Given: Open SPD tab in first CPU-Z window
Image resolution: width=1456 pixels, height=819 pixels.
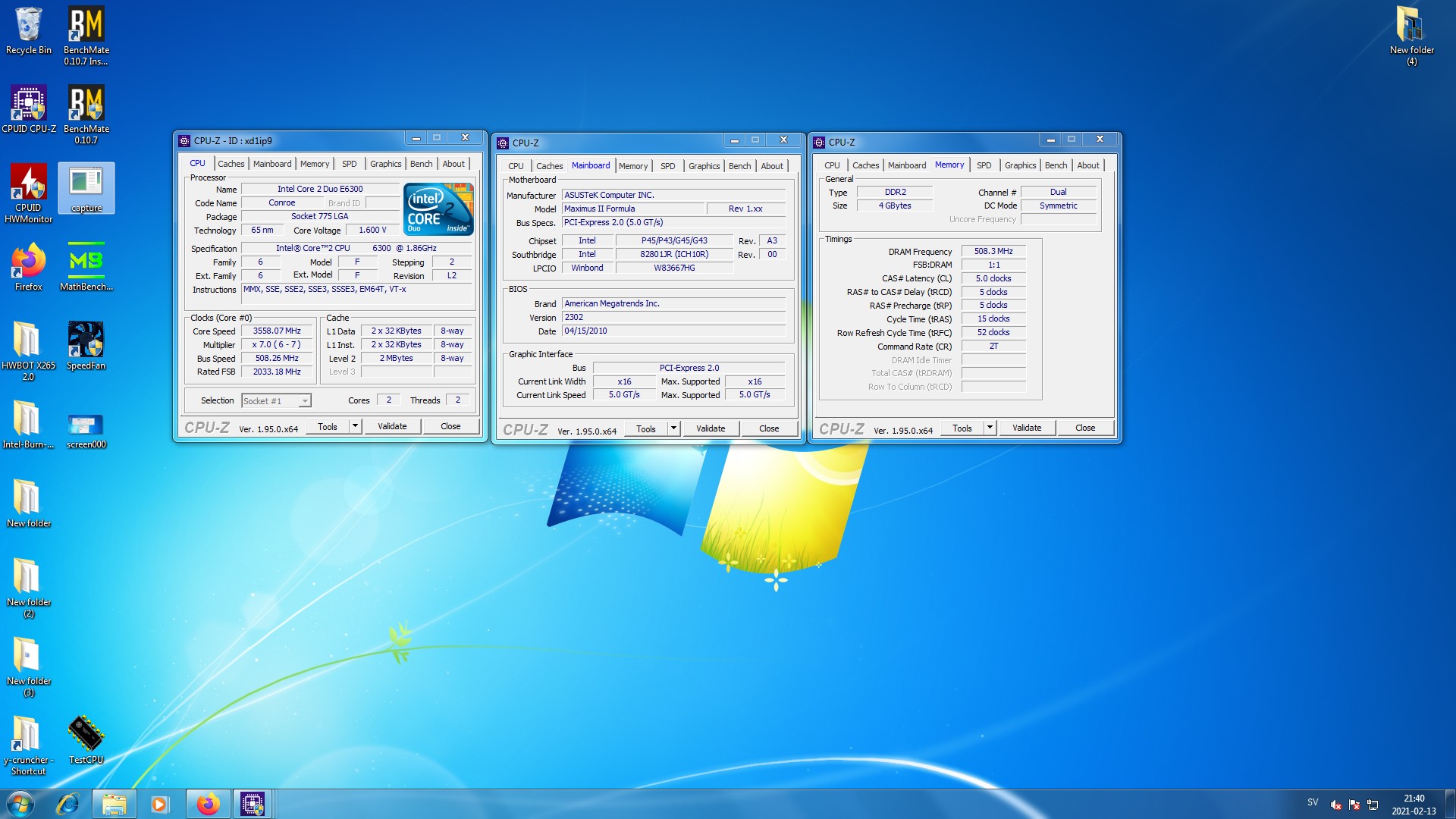Looking at the screenshot, I should [349, 164].
